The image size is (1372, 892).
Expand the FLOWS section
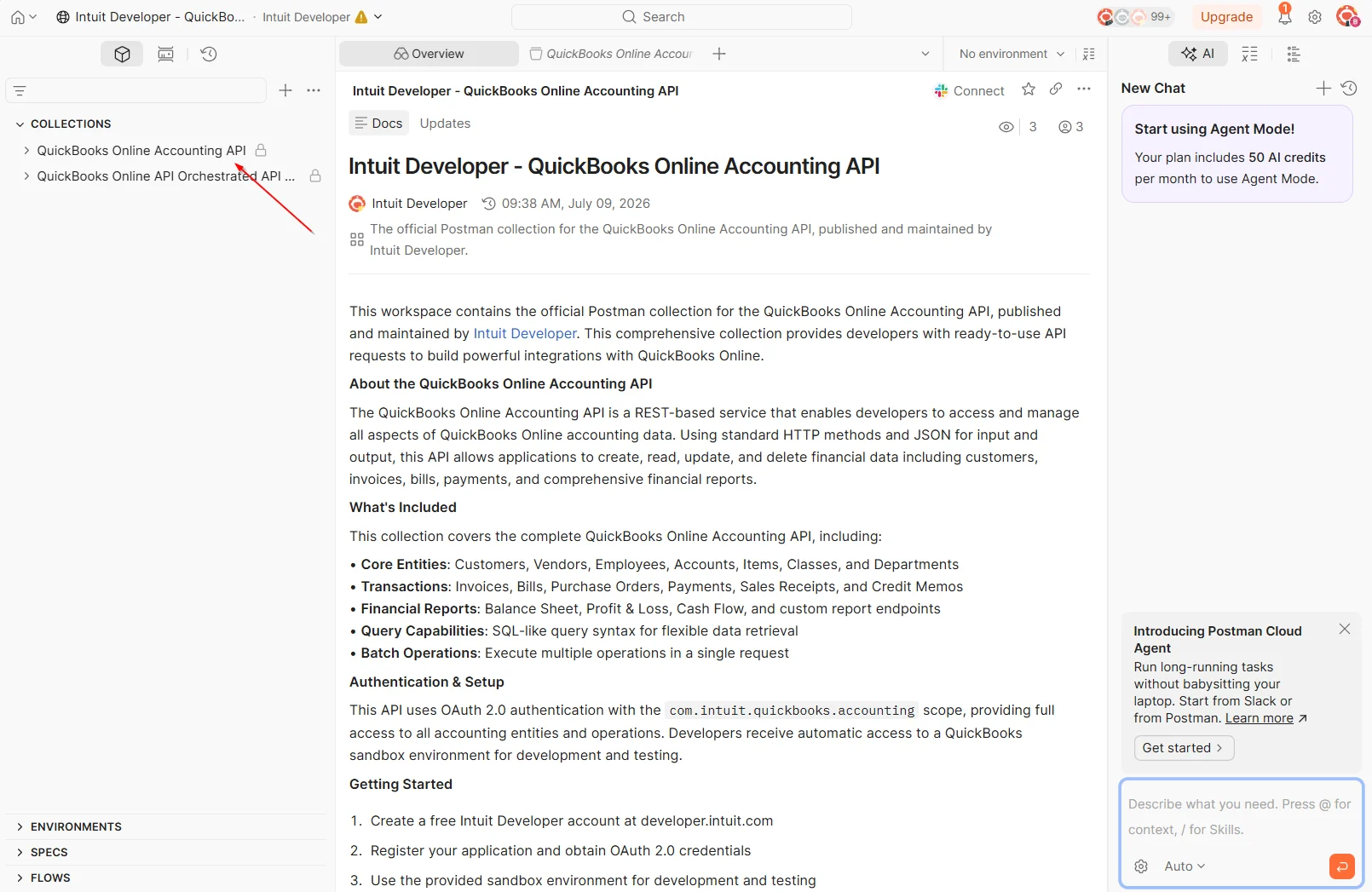[x=20, y=878]
